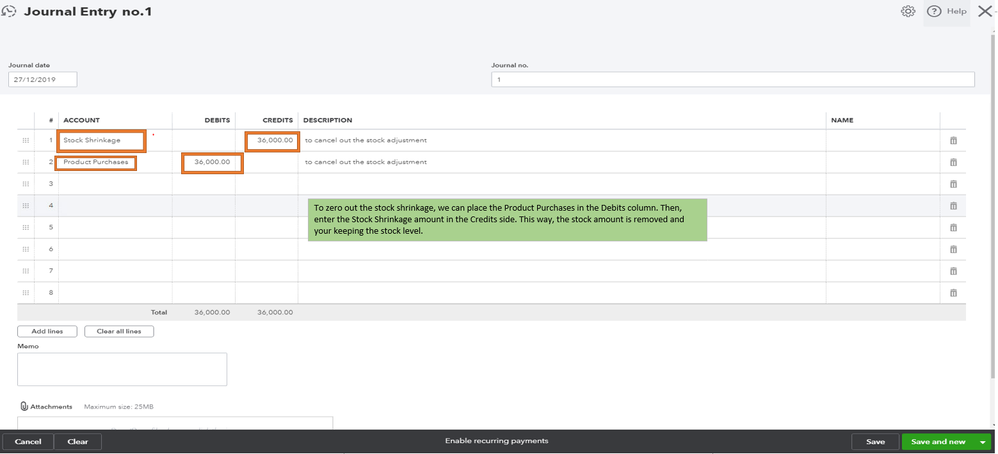This screenshot has height=454, width=998.
Task: Click the trash icon on line 5
Action: pyautogui.click(x=953, y=227)
